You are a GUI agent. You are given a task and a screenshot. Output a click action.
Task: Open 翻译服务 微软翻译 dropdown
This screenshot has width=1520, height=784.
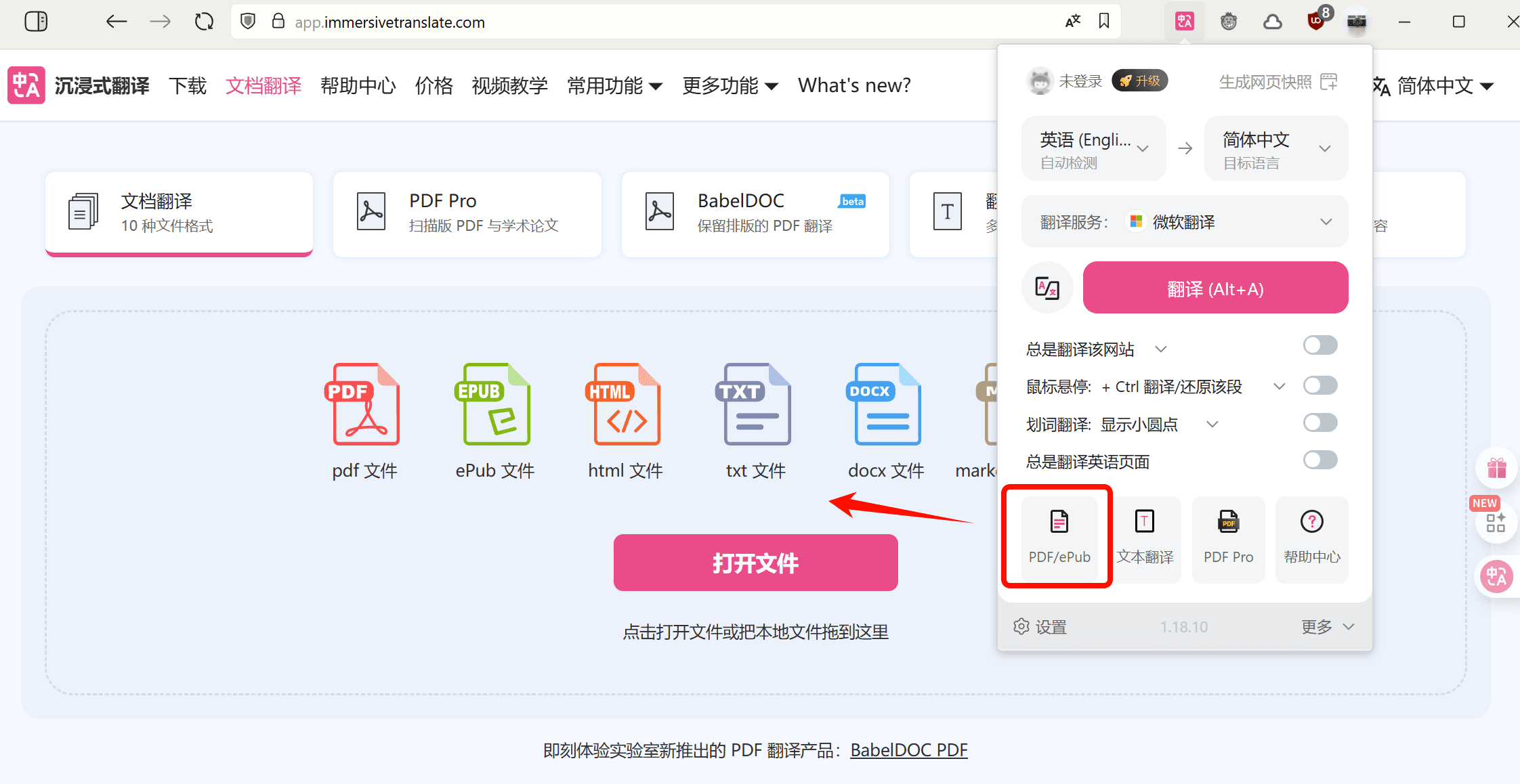pos(1185,221)
